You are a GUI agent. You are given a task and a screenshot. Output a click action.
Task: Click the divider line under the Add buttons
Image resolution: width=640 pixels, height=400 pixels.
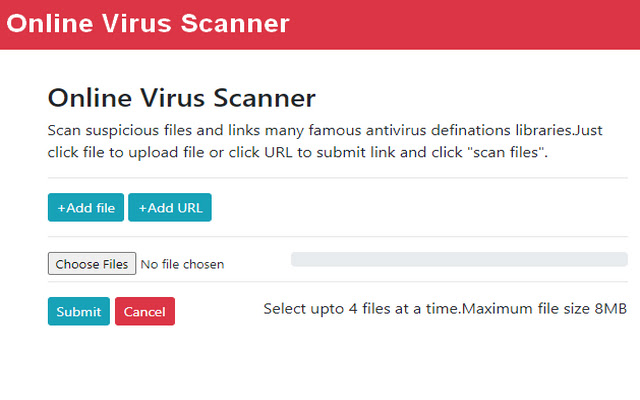(337, 237)
